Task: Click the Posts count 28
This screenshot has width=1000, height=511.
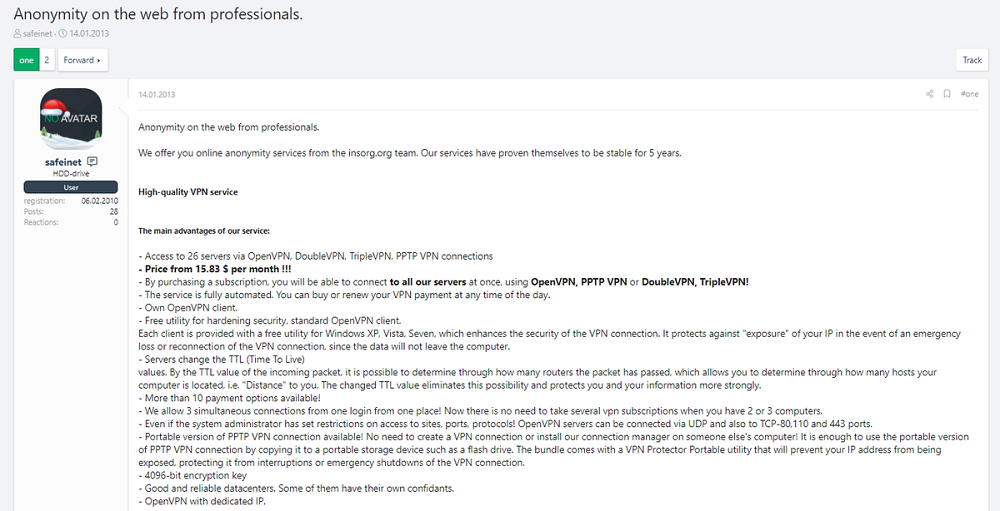Action: (114, 211)
